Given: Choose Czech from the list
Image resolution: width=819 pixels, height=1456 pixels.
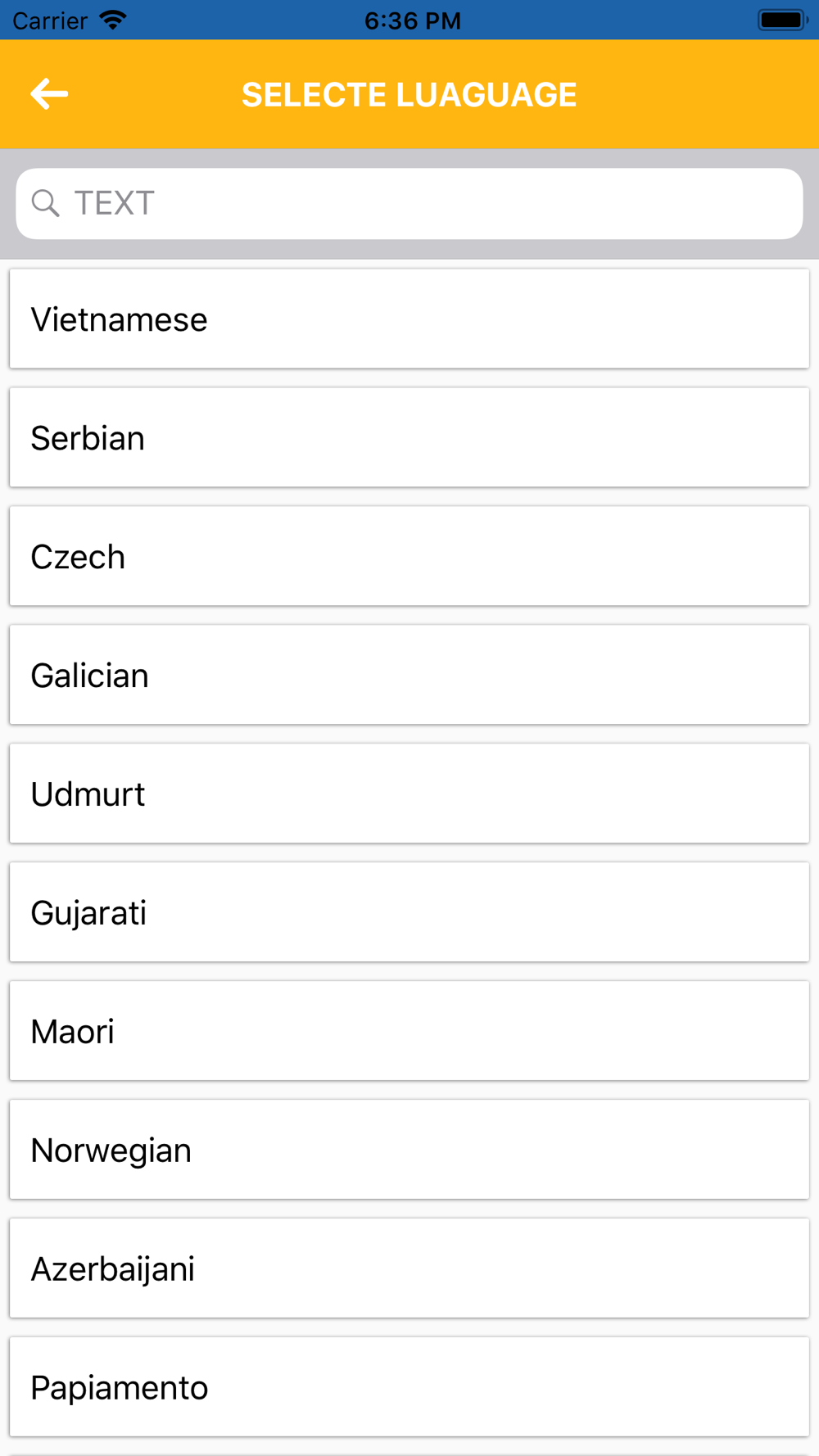Looking at the screenshot, I should tap(409, 556).
